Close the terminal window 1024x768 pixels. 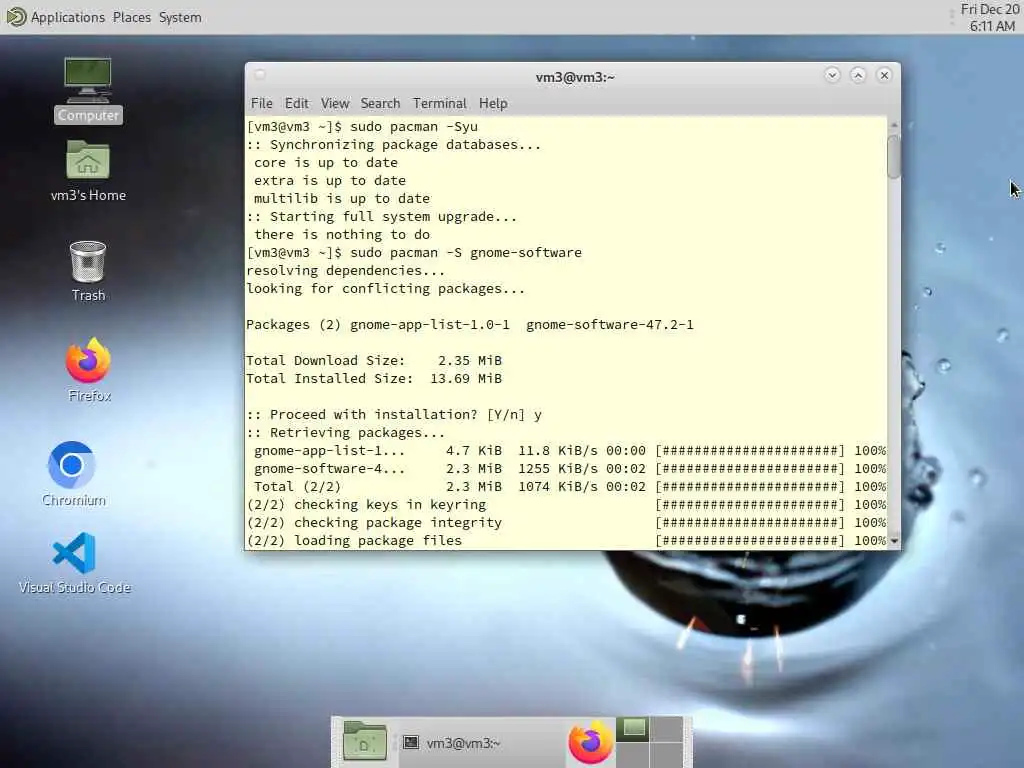tap(884, 75)
